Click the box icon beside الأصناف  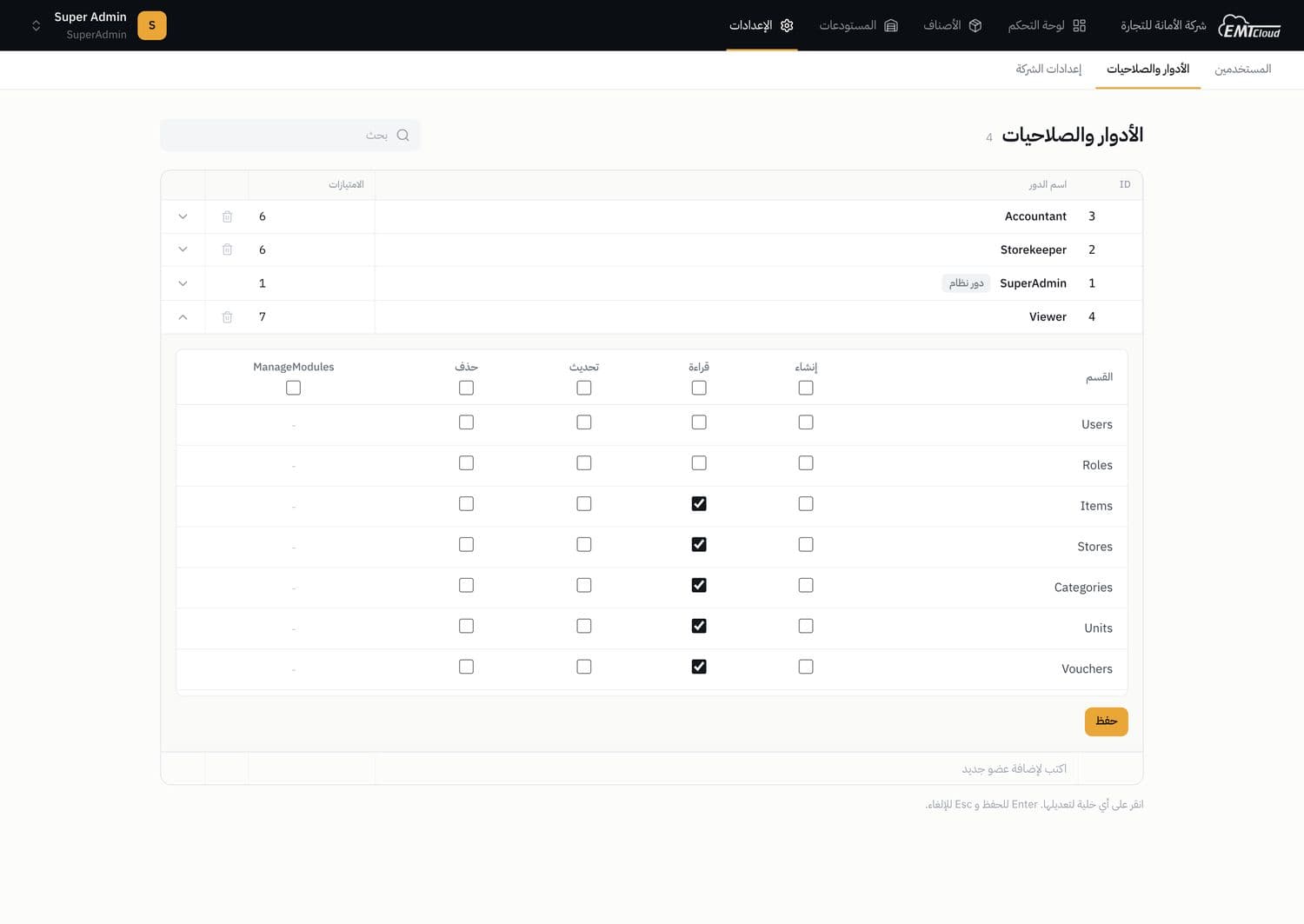(975, 25)
